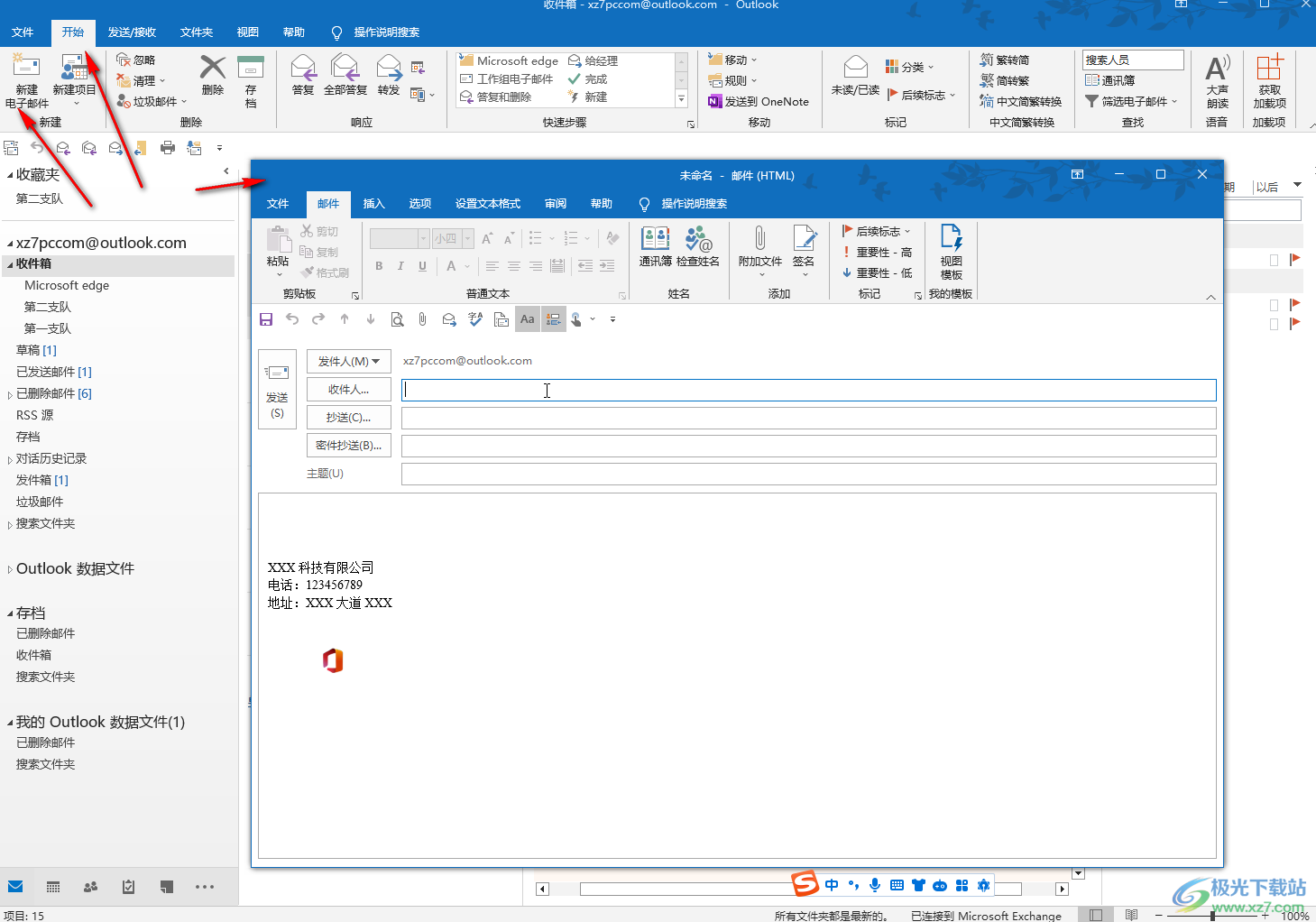The width and height of the screenshot is (1316, 922).
Task: Click the Signature icon in message ribbon
Action: (x=804, y=238)
